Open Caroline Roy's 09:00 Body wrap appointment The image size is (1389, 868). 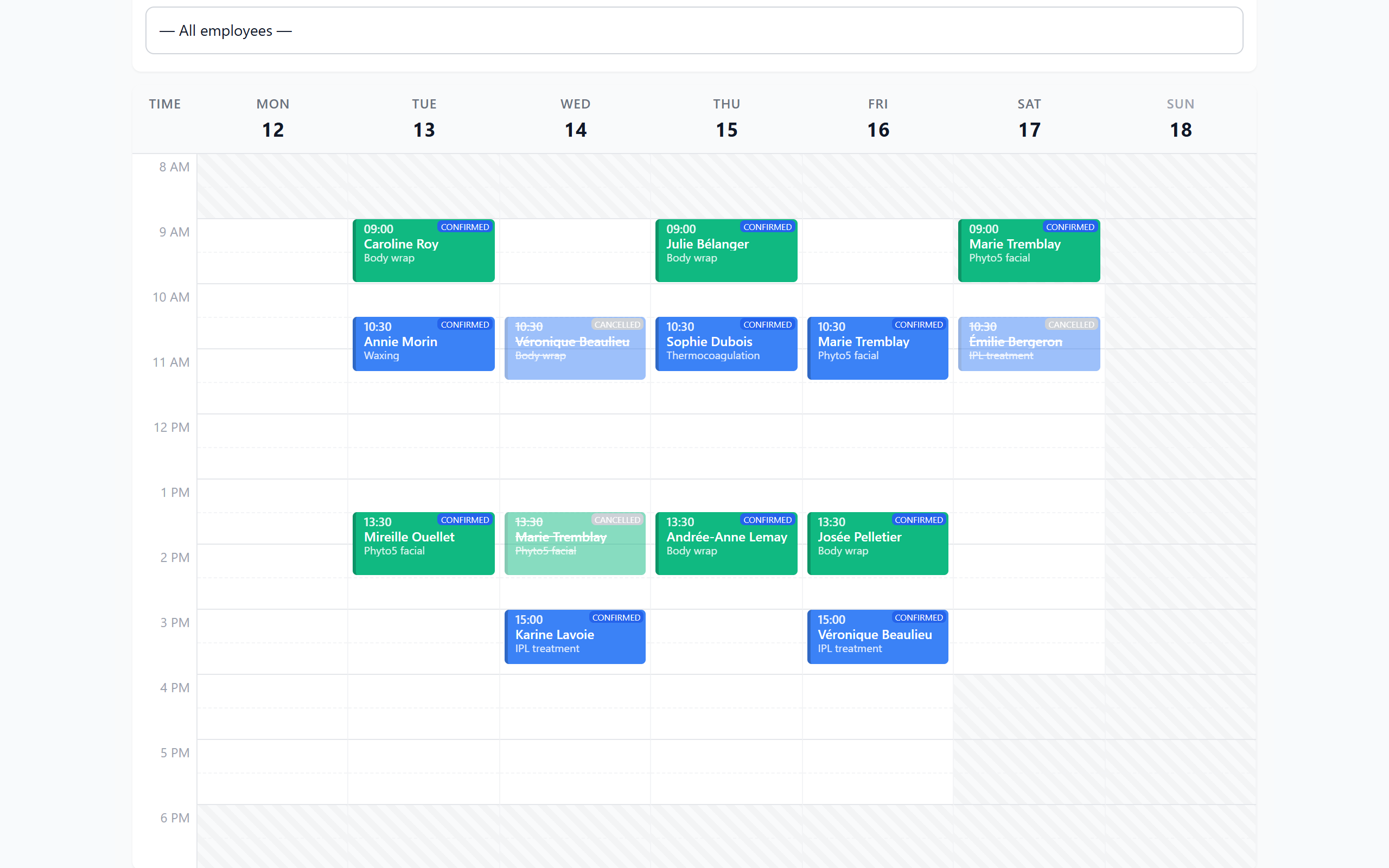pyautogui.click(x=424, y=250)
